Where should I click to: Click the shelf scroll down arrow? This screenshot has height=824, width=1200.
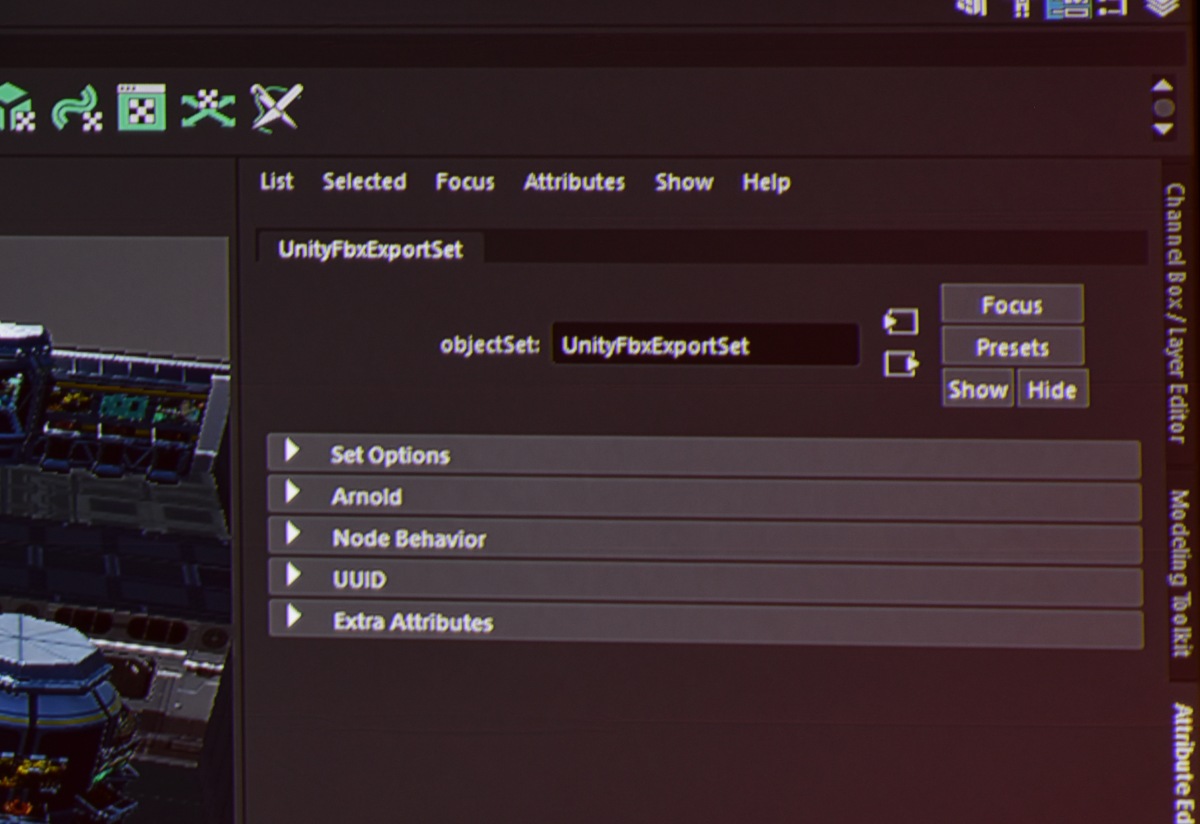[1162, 128]
